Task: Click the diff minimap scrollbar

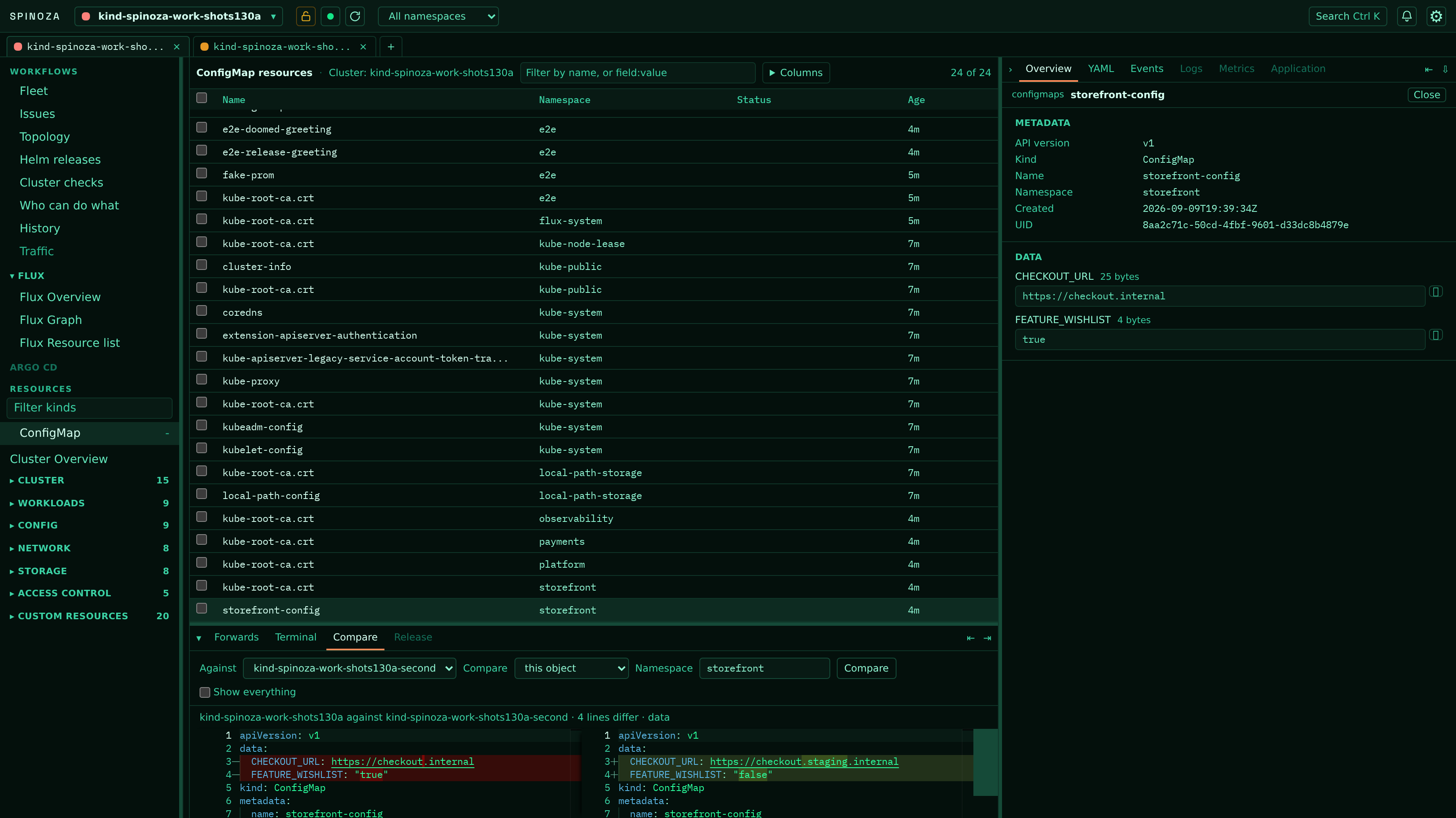Action: 985,763
